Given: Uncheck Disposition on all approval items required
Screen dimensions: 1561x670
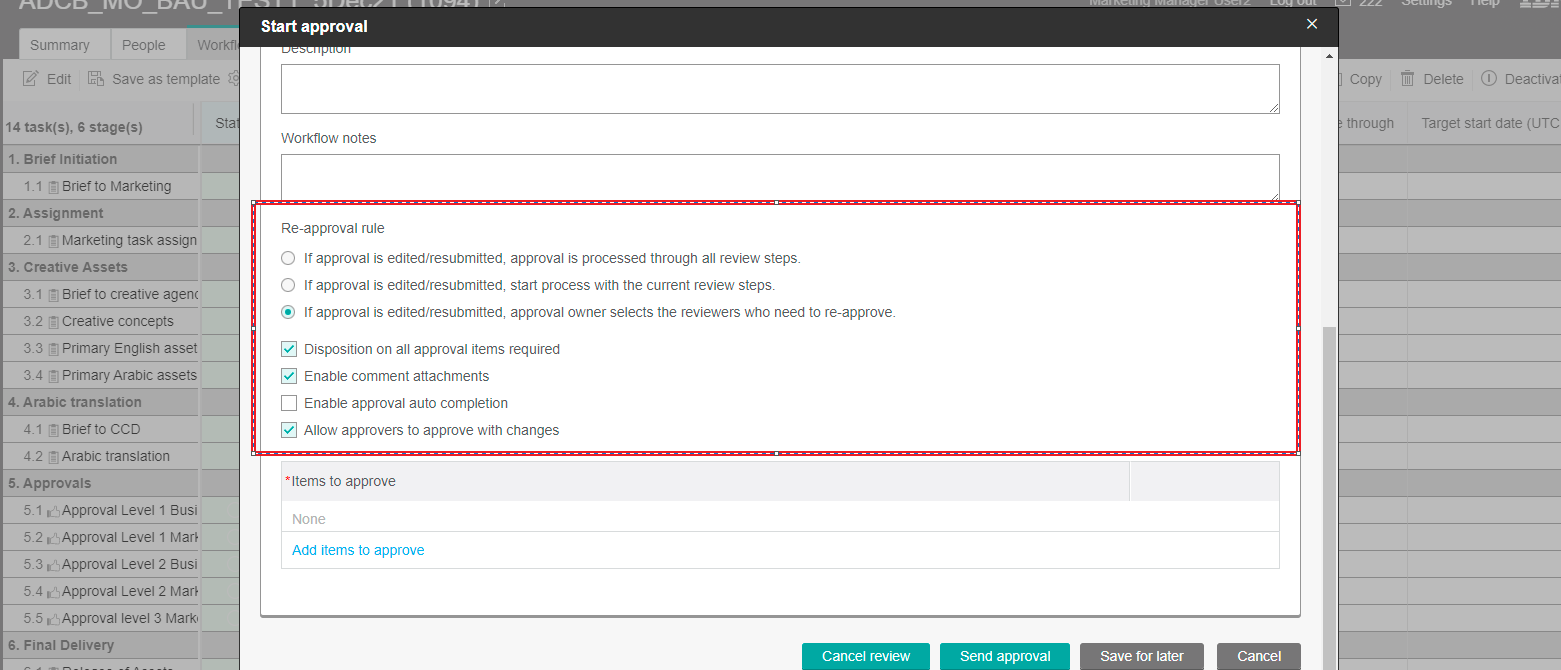Looking at the screenshot, I should click(x=289, y=349).
